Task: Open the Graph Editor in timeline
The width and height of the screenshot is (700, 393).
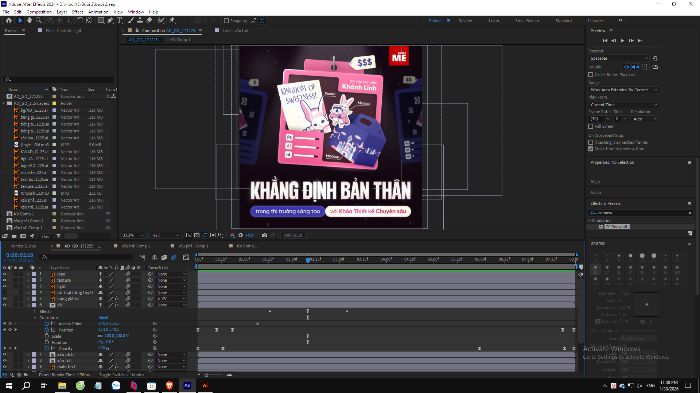Action: pos(186,257)
